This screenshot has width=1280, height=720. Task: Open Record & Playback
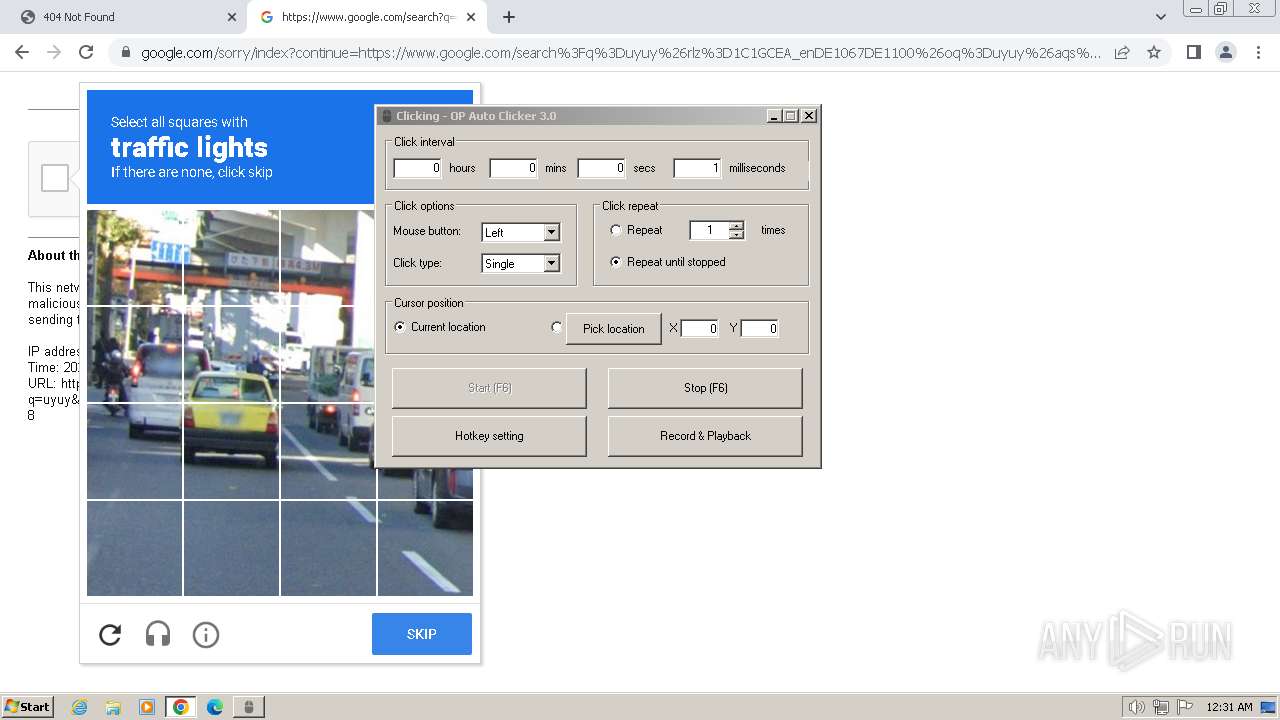point(705,436)
